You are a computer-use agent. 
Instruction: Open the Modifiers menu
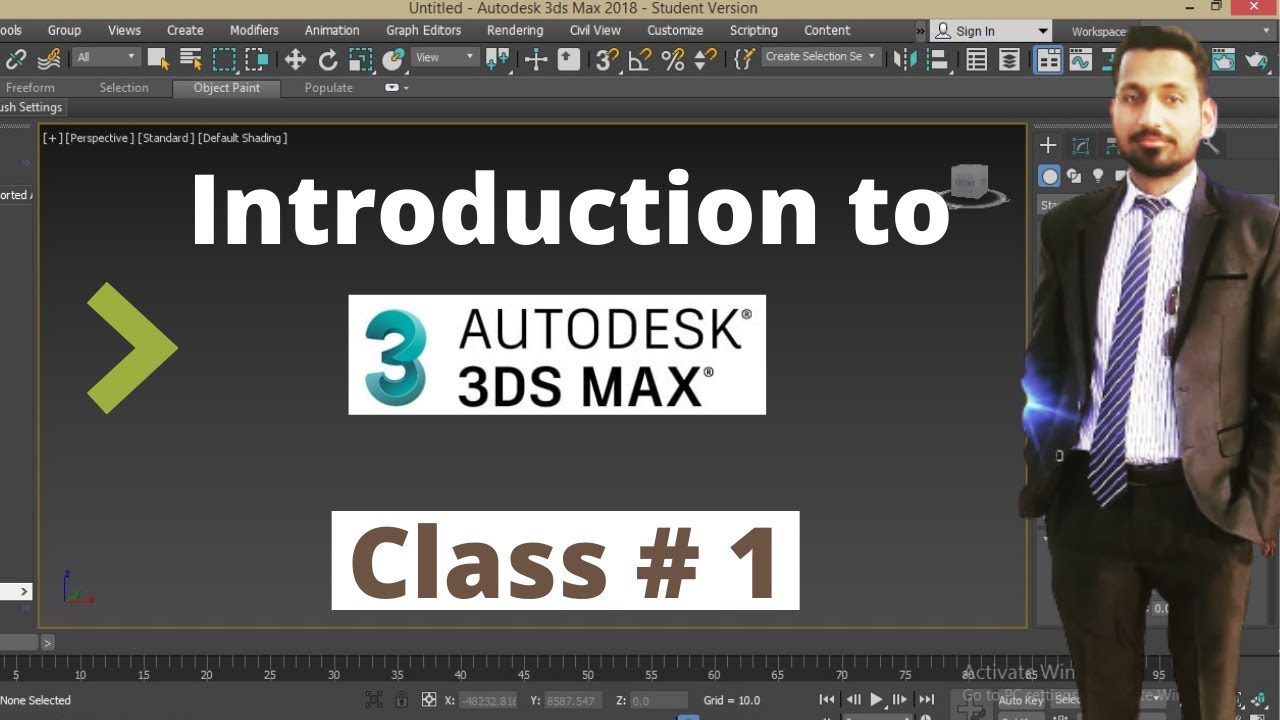click(x=254, y=30)
